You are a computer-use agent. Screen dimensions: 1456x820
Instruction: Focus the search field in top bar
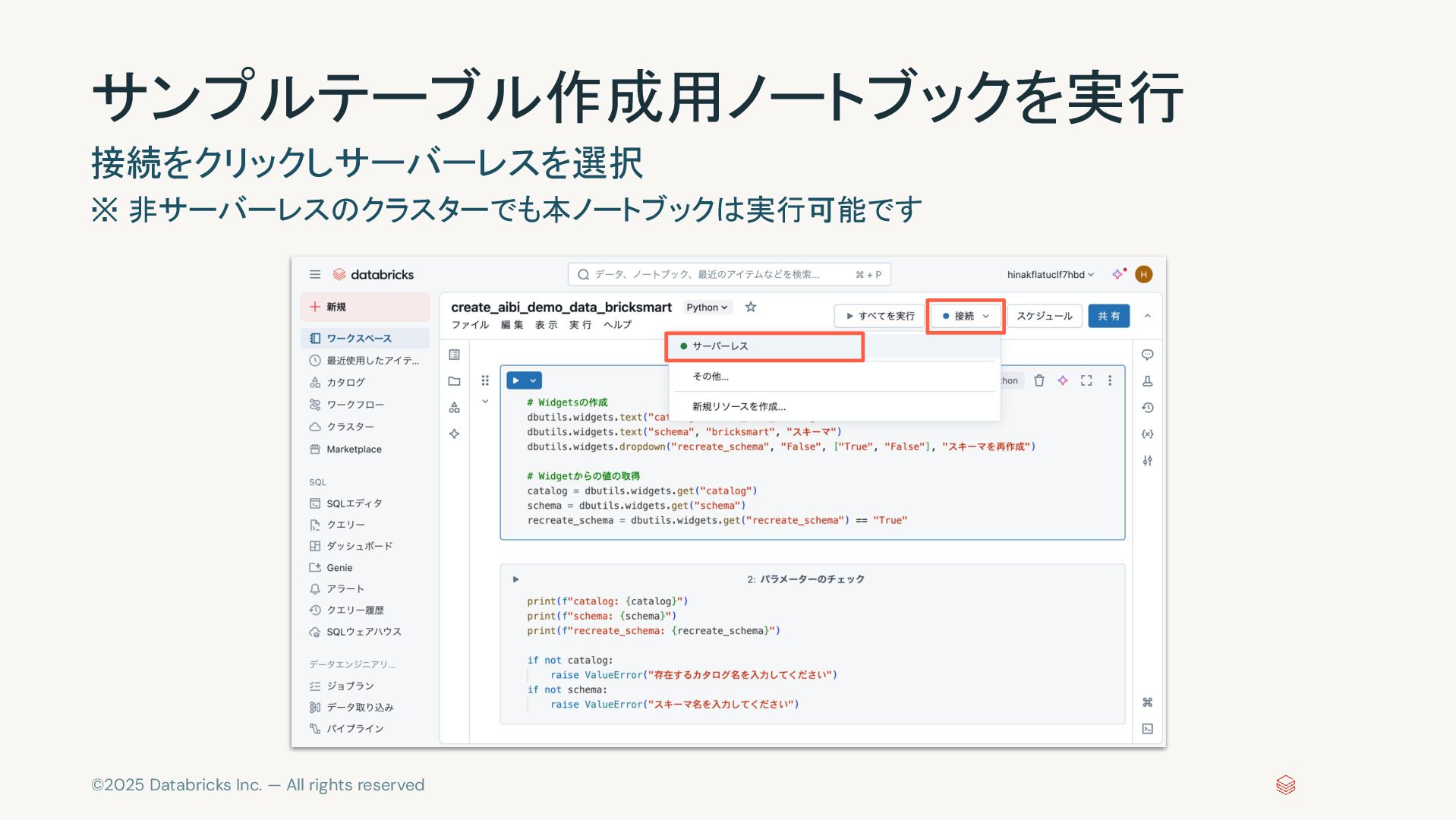click(x=730, y=274)
